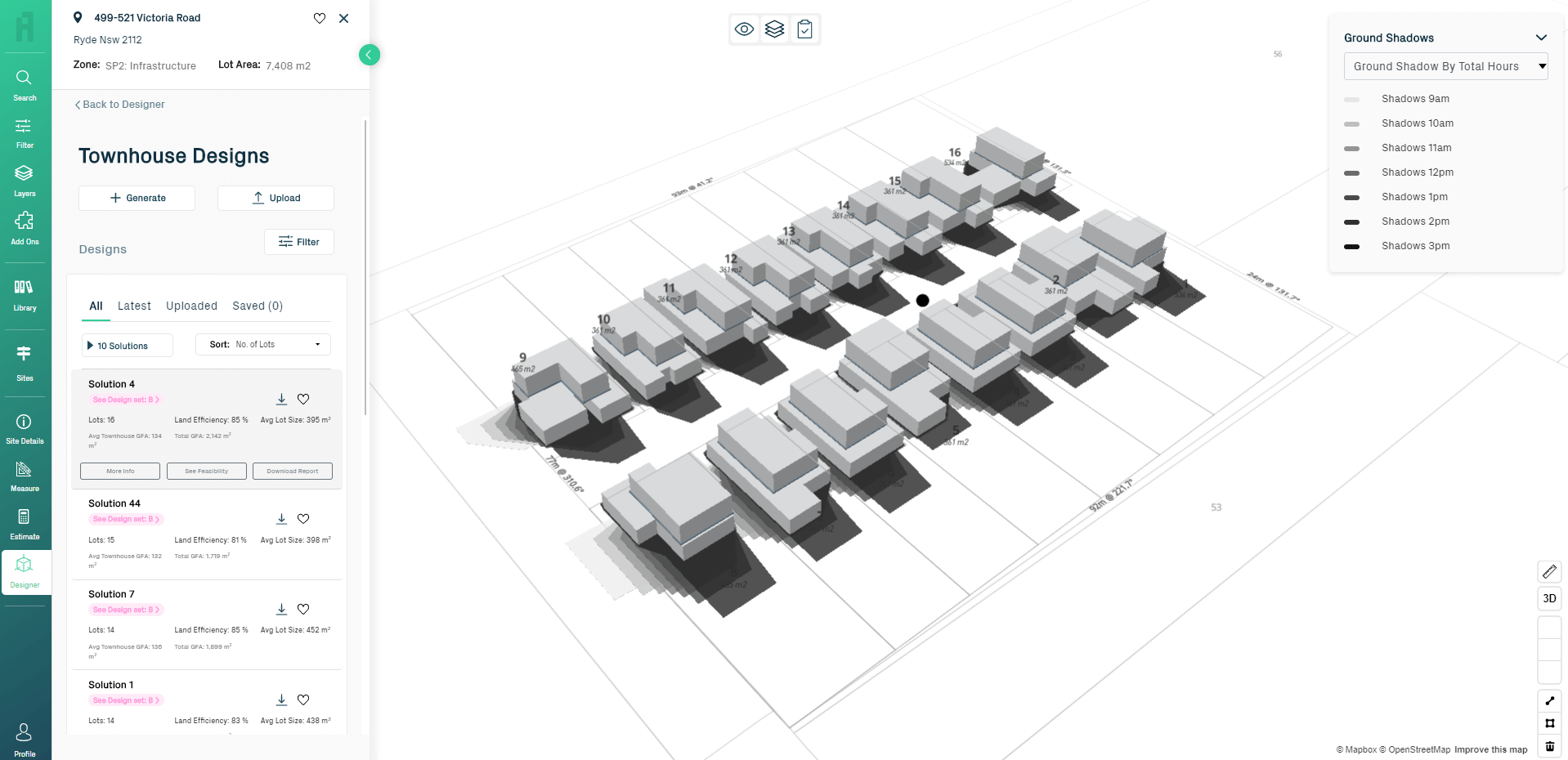Screen dimensions: 1568x760
Task: Open the Sort No. of Lots dropdown
Action: (263, 344)
